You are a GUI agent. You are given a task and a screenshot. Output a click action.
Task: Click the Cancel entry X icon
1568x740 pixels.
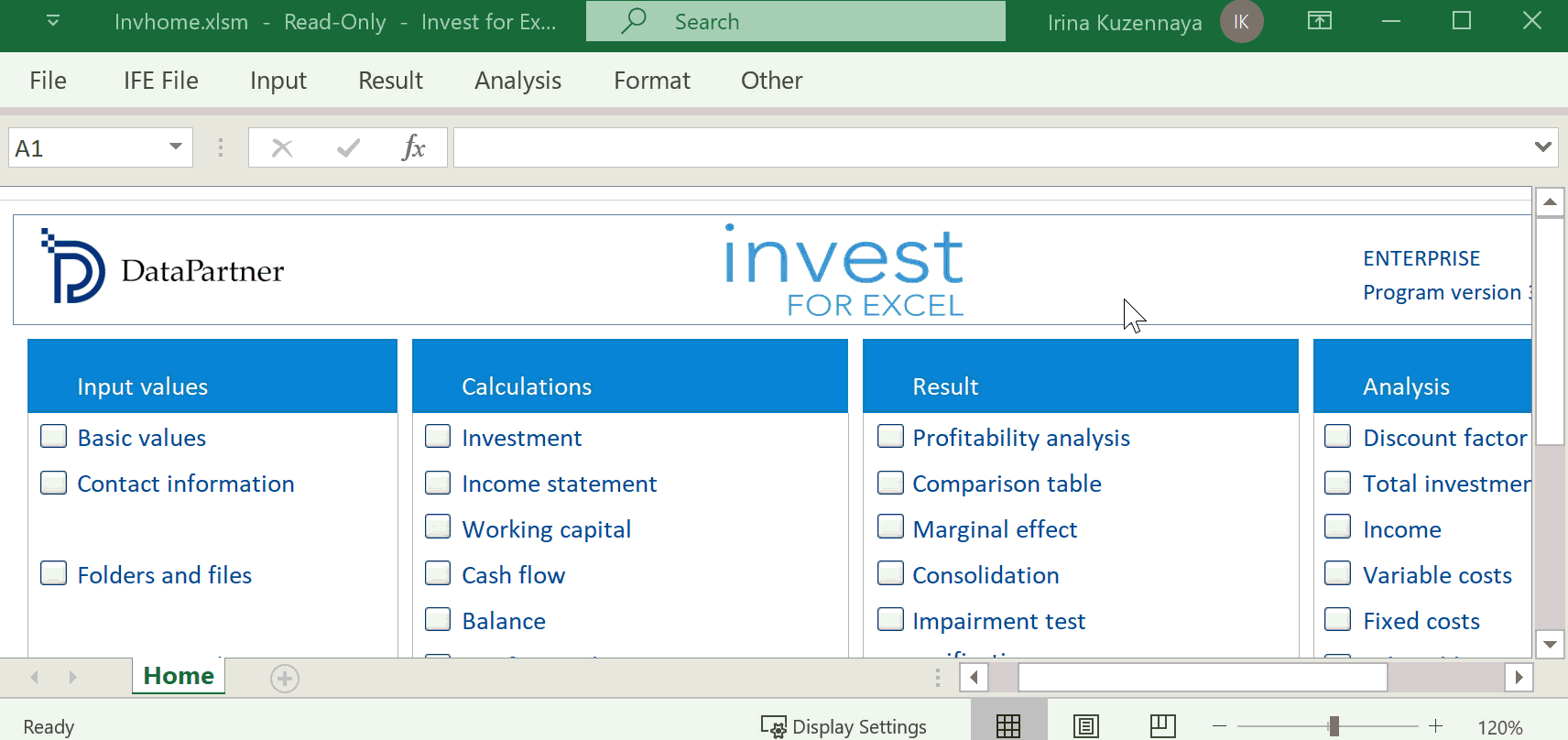click(282, 147)
